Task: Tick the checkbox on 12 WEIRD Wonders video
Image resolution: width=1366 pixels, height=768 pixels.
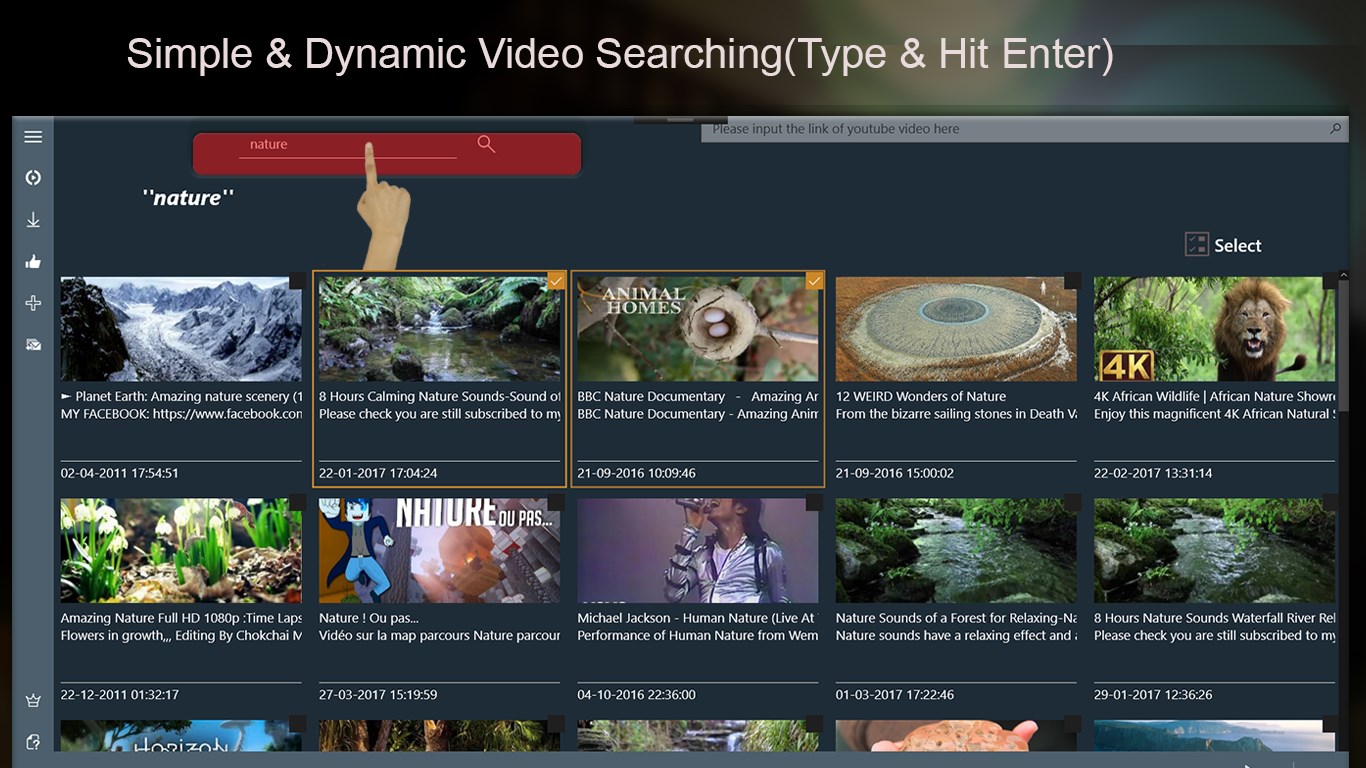Action: coord(1072,281)
